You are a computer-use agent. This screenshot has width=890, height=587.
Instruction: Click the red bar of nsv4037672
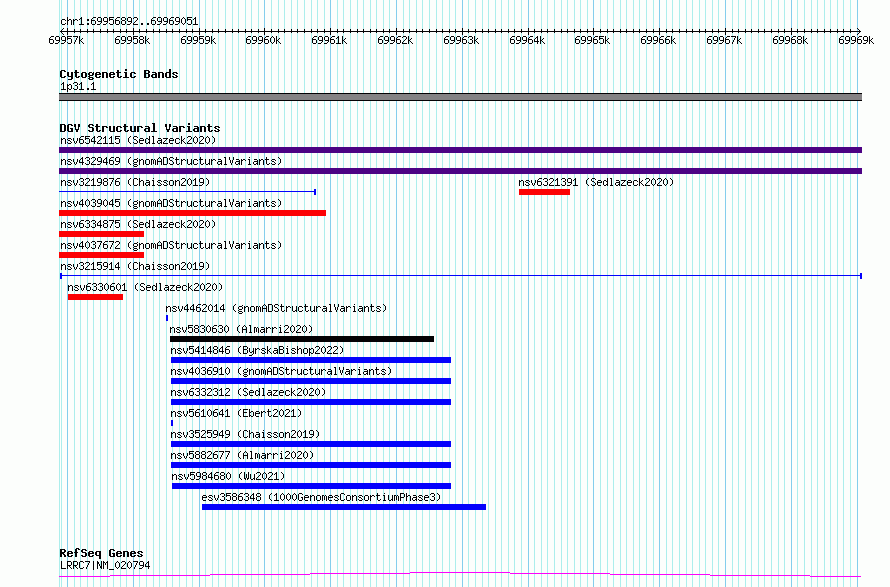(102, 255)
